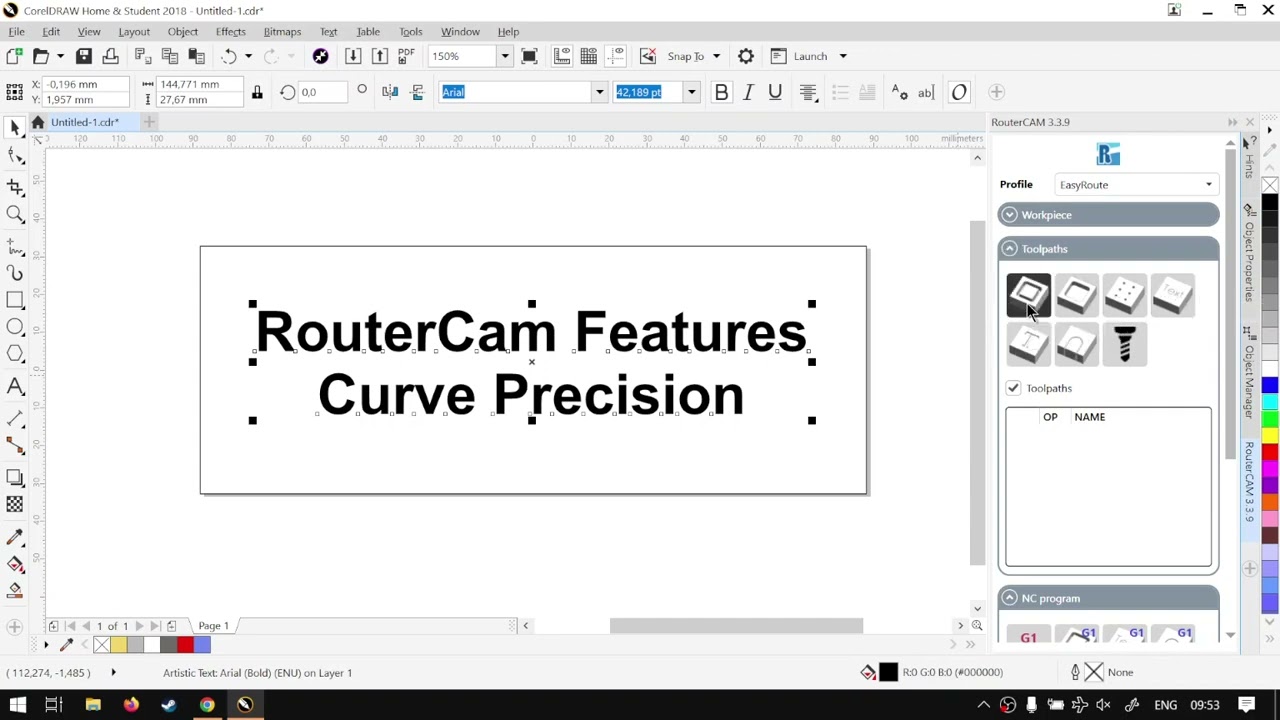Image resolution: width=1280 pixels, height=720 pixels.
Task: Toggle Bold formatting
Action: click(x=721, y=92)
